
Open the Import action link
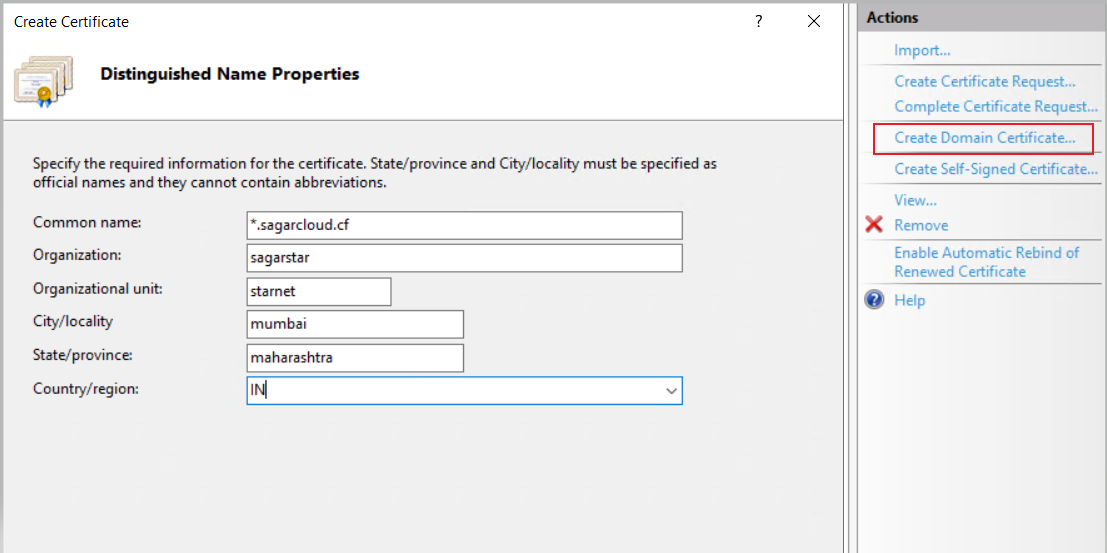coord(922,50)
